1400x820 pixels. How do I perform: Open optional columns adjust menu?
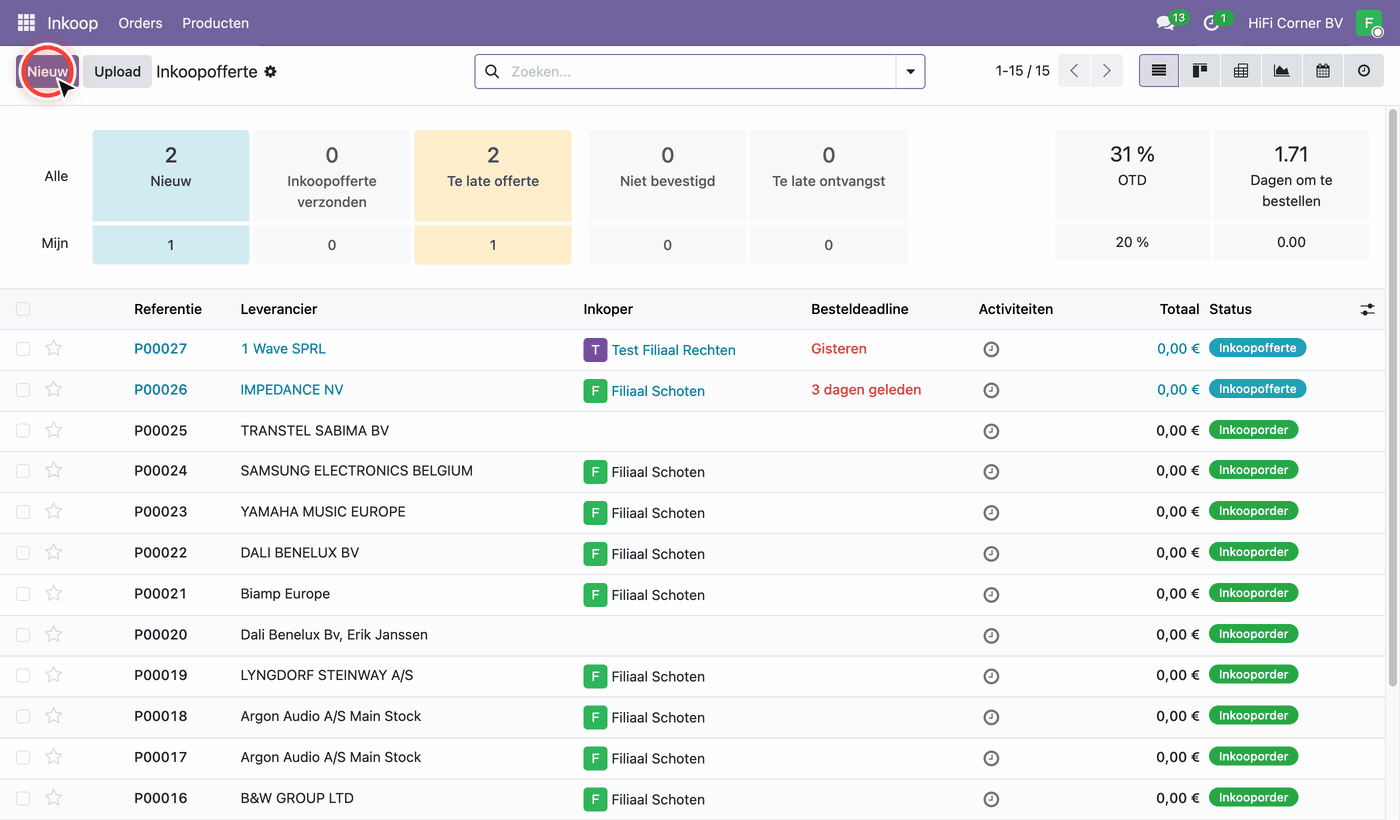tap(1367, 310)
